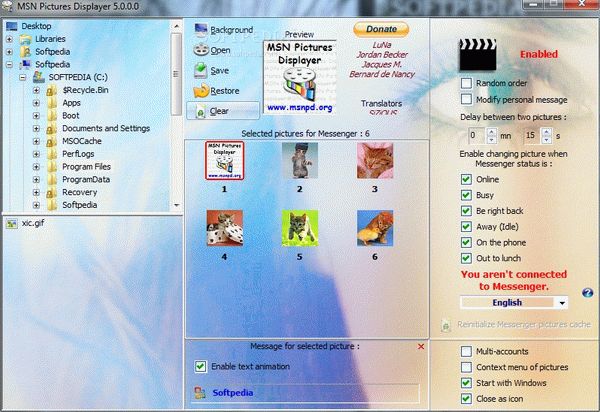The height and width of the screenshot is (412, 600).
Task: Click the Background icon button
Action: tap(199, 30)
